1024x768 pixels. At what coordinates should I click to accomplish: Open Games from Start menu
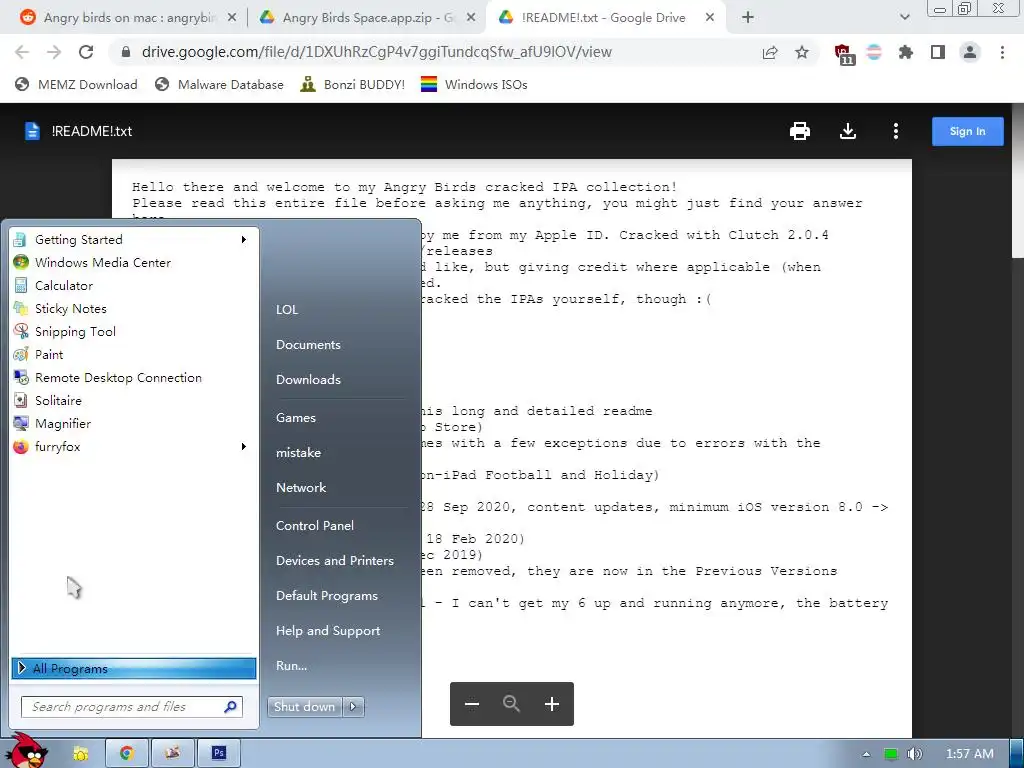pos(296,418)
